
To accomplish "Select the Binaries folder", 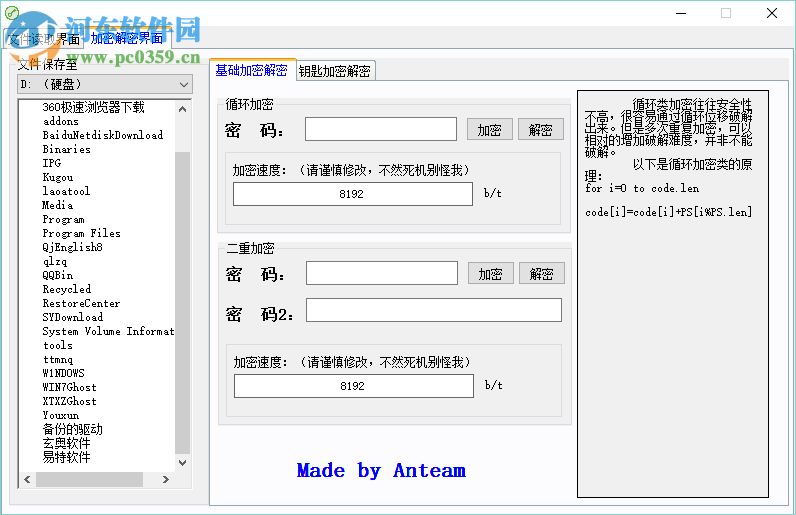I will point(67,149).
